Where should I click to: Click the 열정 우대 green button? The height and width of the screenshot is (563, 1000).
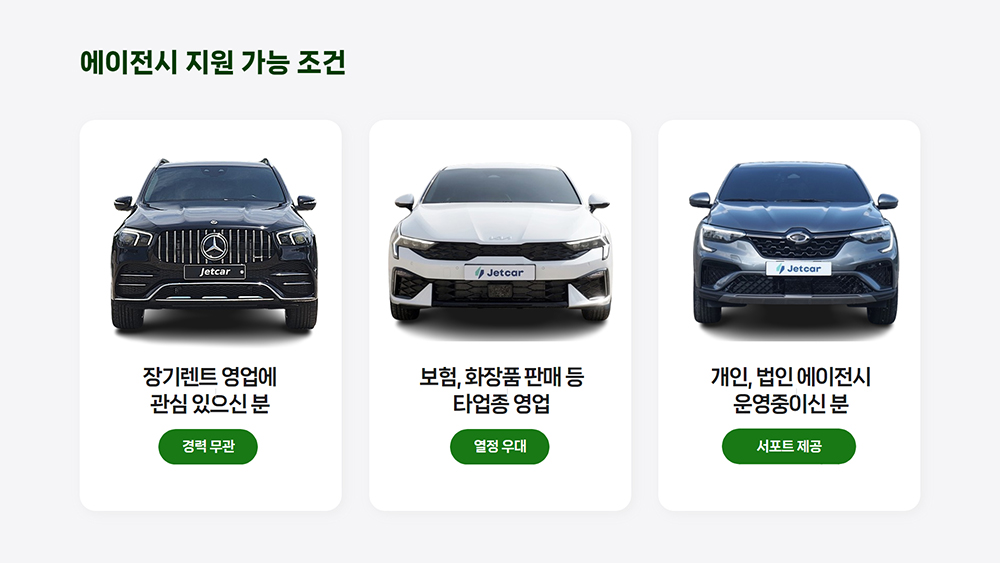click(x=499, y=446)
